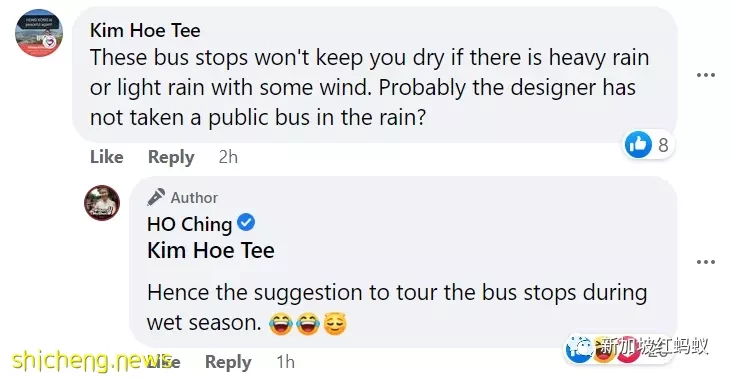Open the 2h timestamp link
Image resolution: width=732 pixels, height=378 pixels.
[228, 157]
